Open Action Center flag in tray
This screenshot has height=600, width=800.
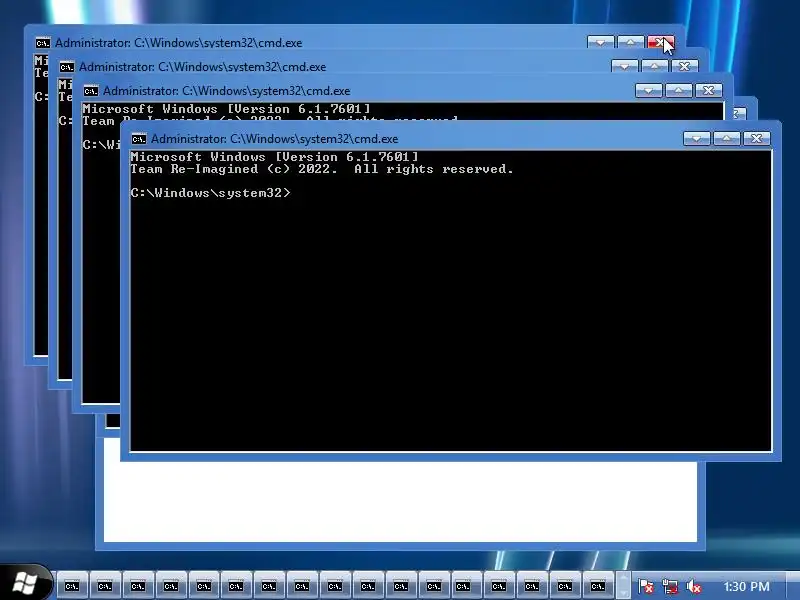(x=645, y=586)
